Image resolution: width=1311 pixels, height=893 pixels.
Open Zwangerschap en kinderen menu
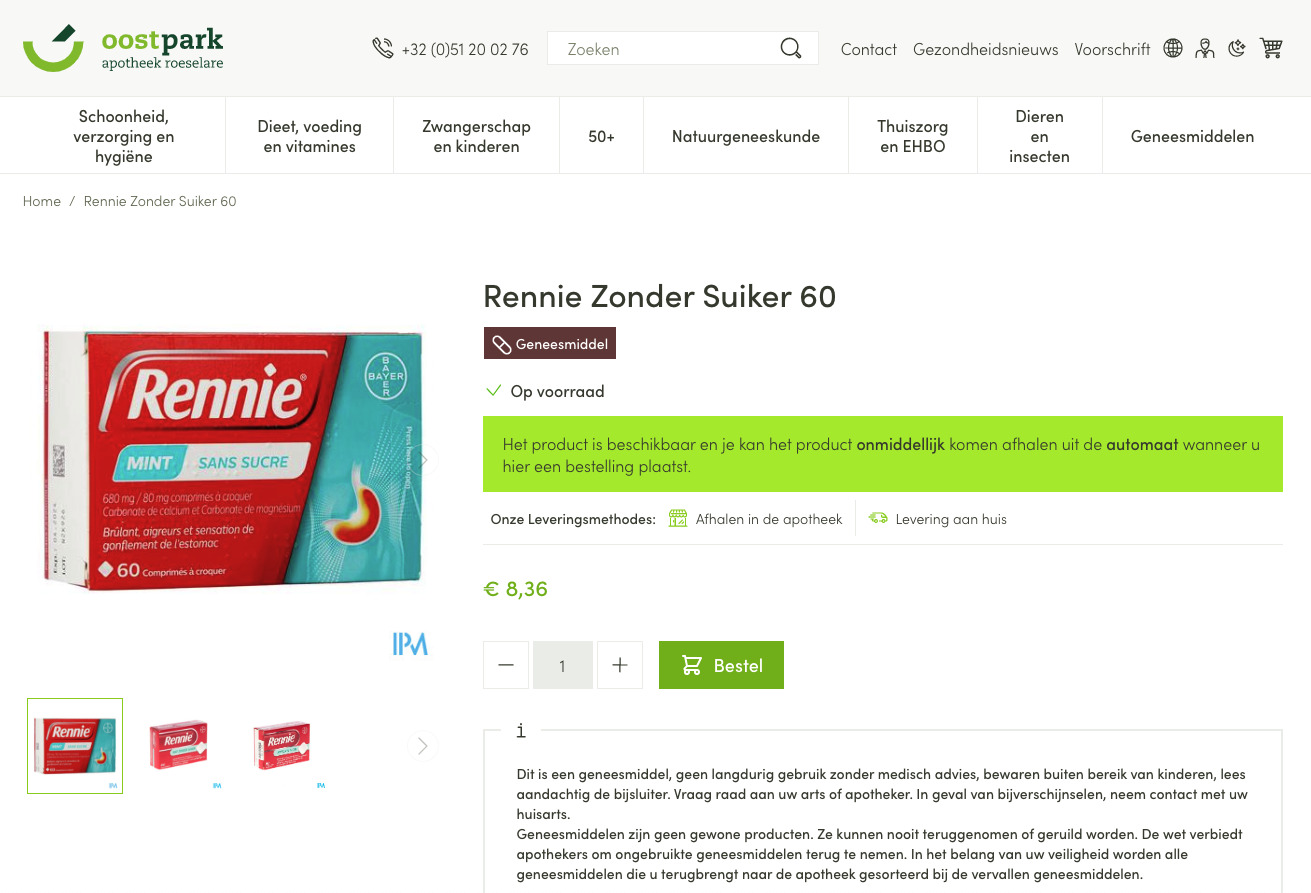click(x=476, y=136)
